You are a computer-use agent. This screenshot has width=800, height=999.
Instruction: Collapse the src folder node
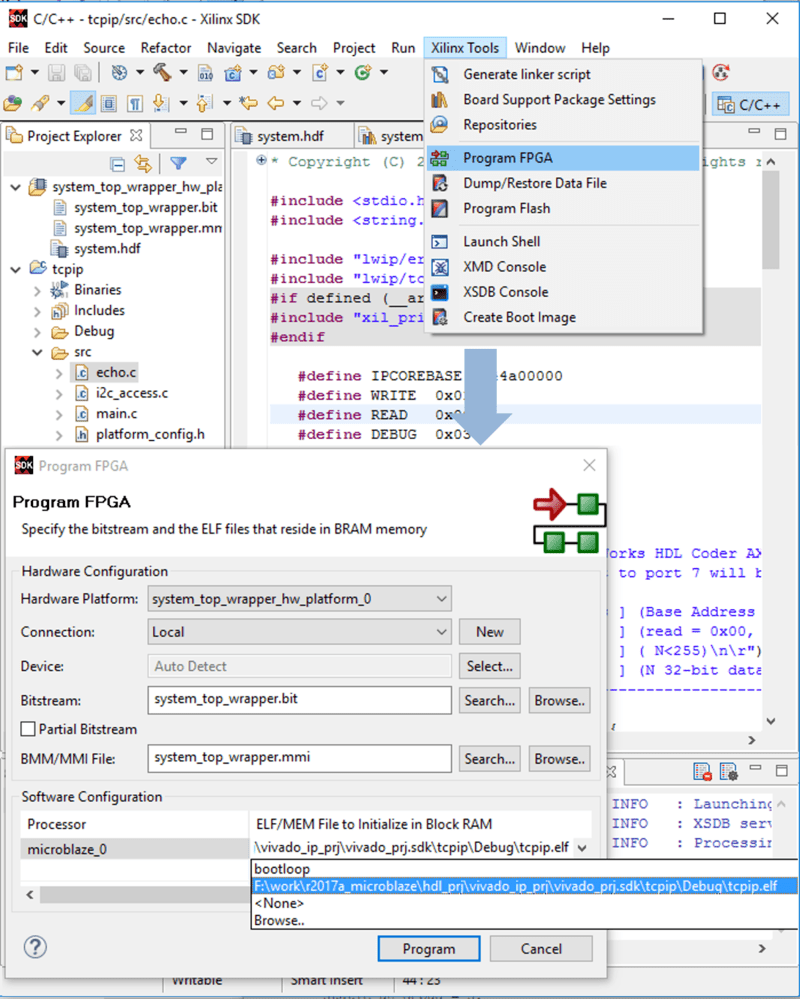pos(37,352)
